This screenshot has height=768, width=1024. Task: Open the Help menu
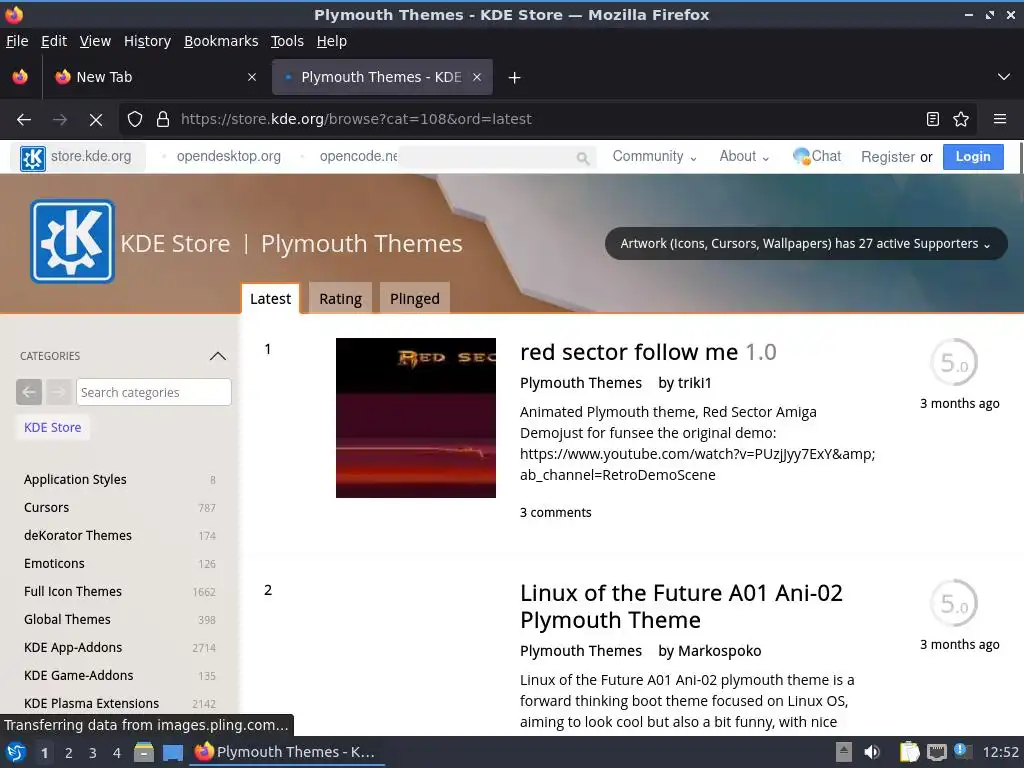pos(332,41)
